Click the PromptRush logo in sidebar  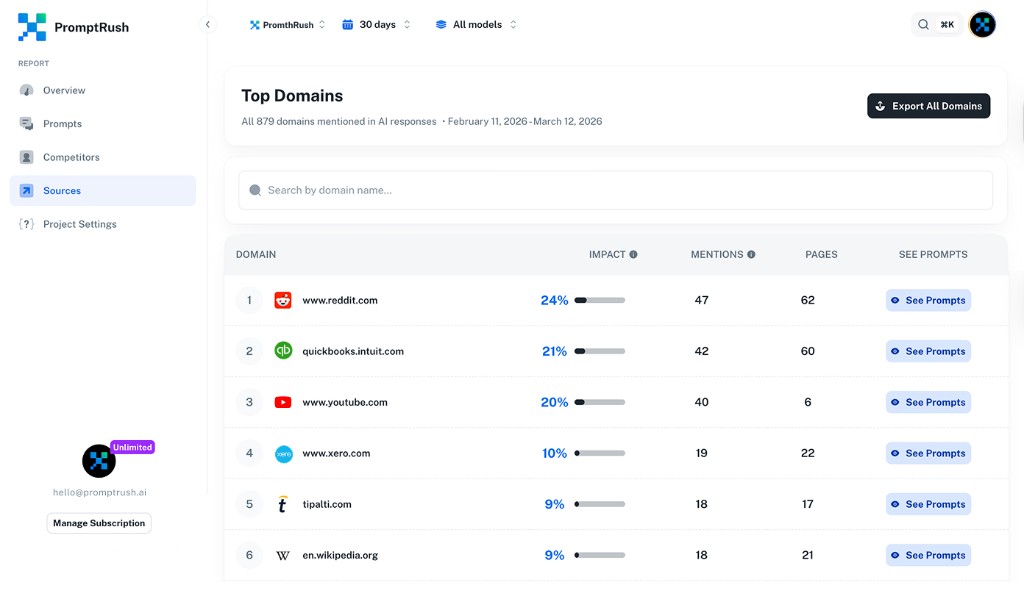[x=32, y=27]
